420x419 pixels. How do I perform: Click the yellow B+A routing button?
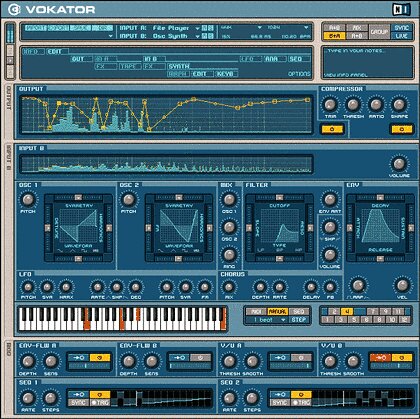coord(334,36)
